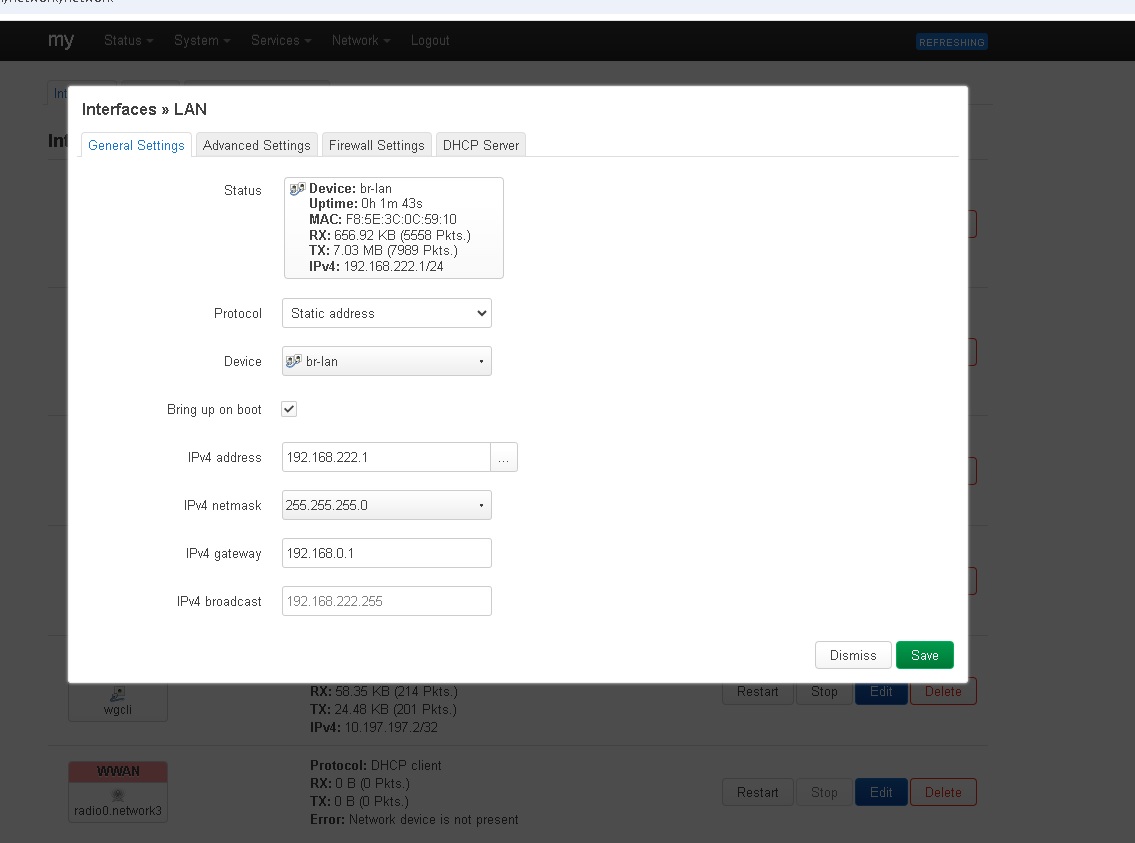The width and height of the screenshot is (1135, 843).
Task: Open the Network menu in top bar
Action: [x=360, y=41]
